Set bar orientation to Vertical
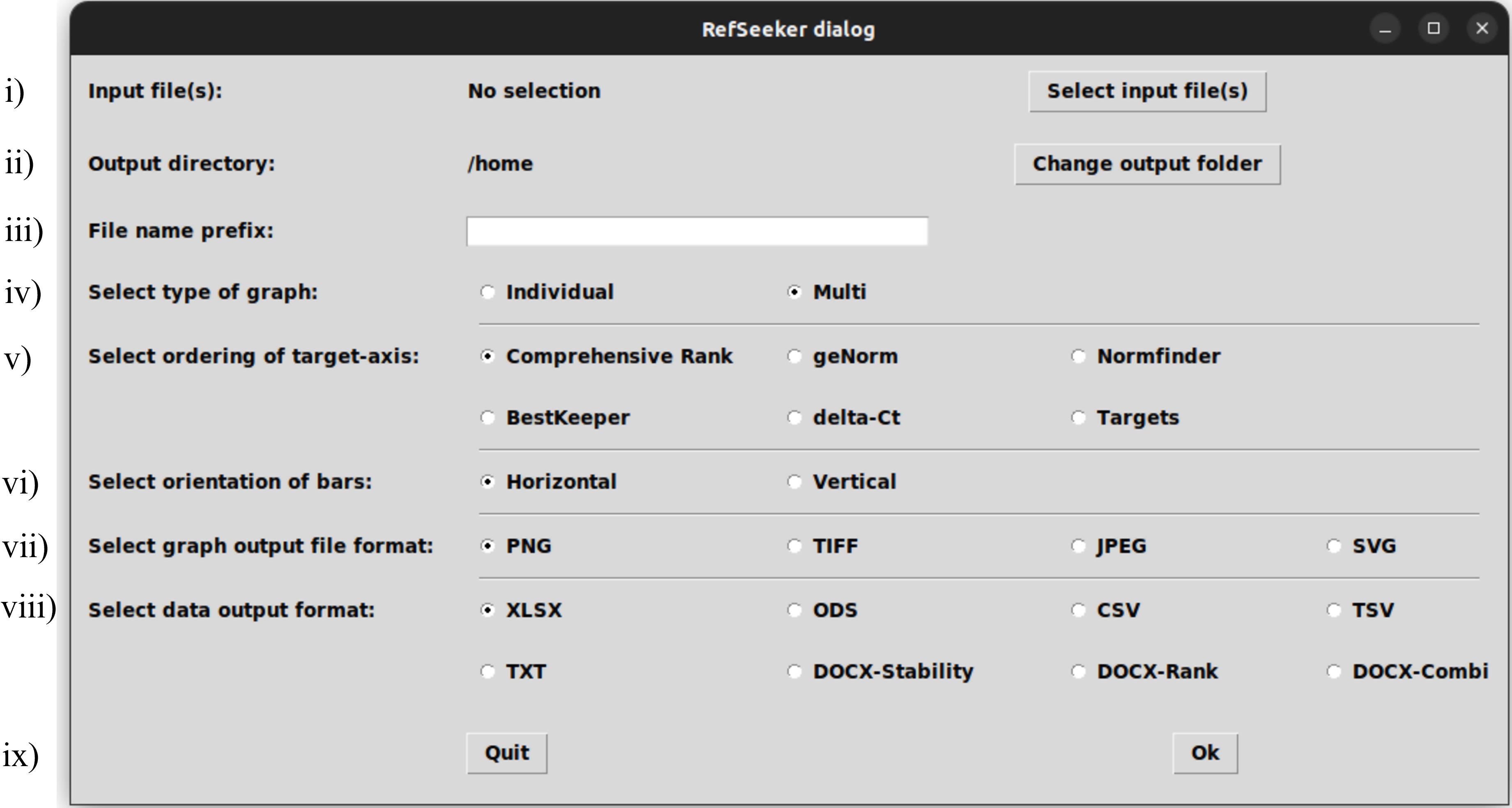Viewport: 1512px width, 808px height. pos(842,482)
